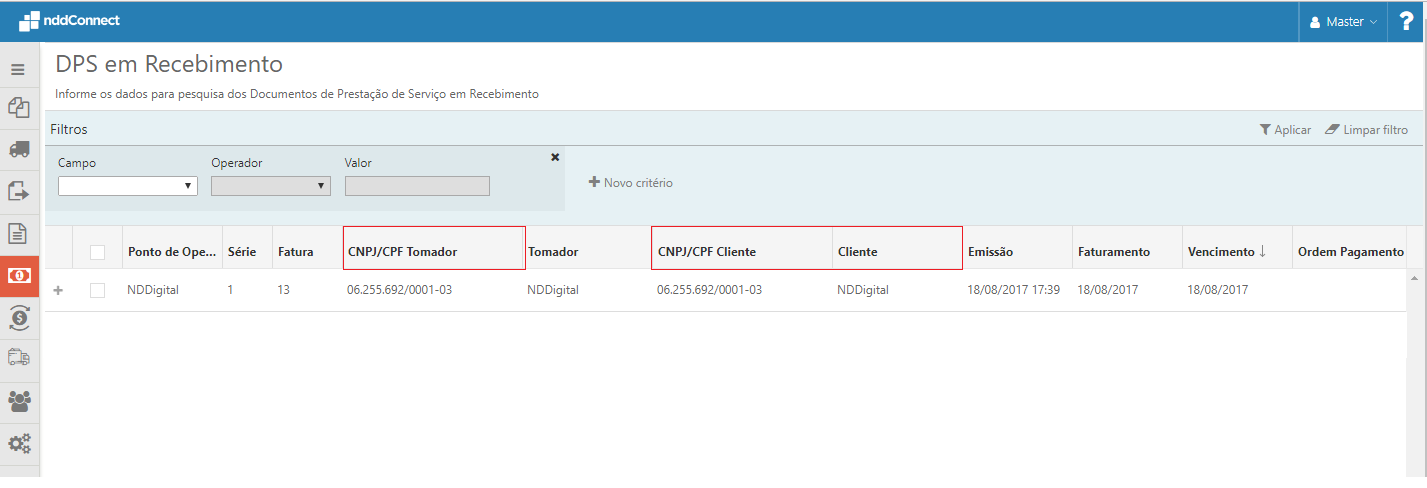The height and width of the screenshot is (488, 1427).
Task: Open the Master user menu
Action: pos(1342,21)
